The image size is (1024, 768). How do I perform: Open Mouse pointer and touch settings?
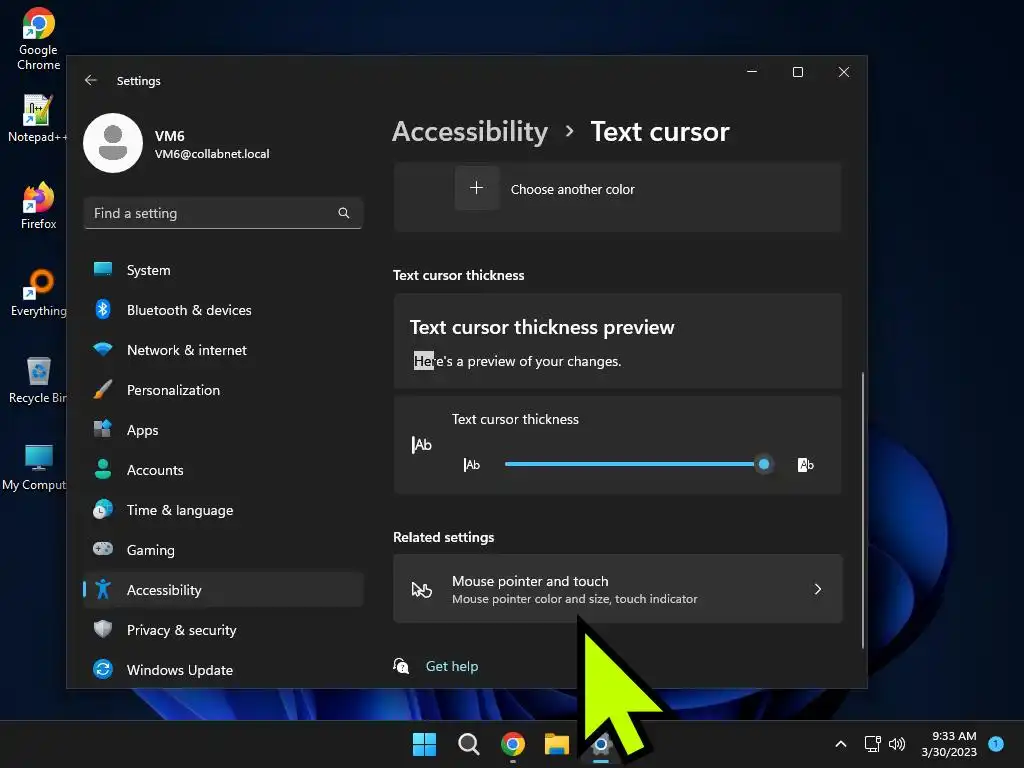pos(618,588)
